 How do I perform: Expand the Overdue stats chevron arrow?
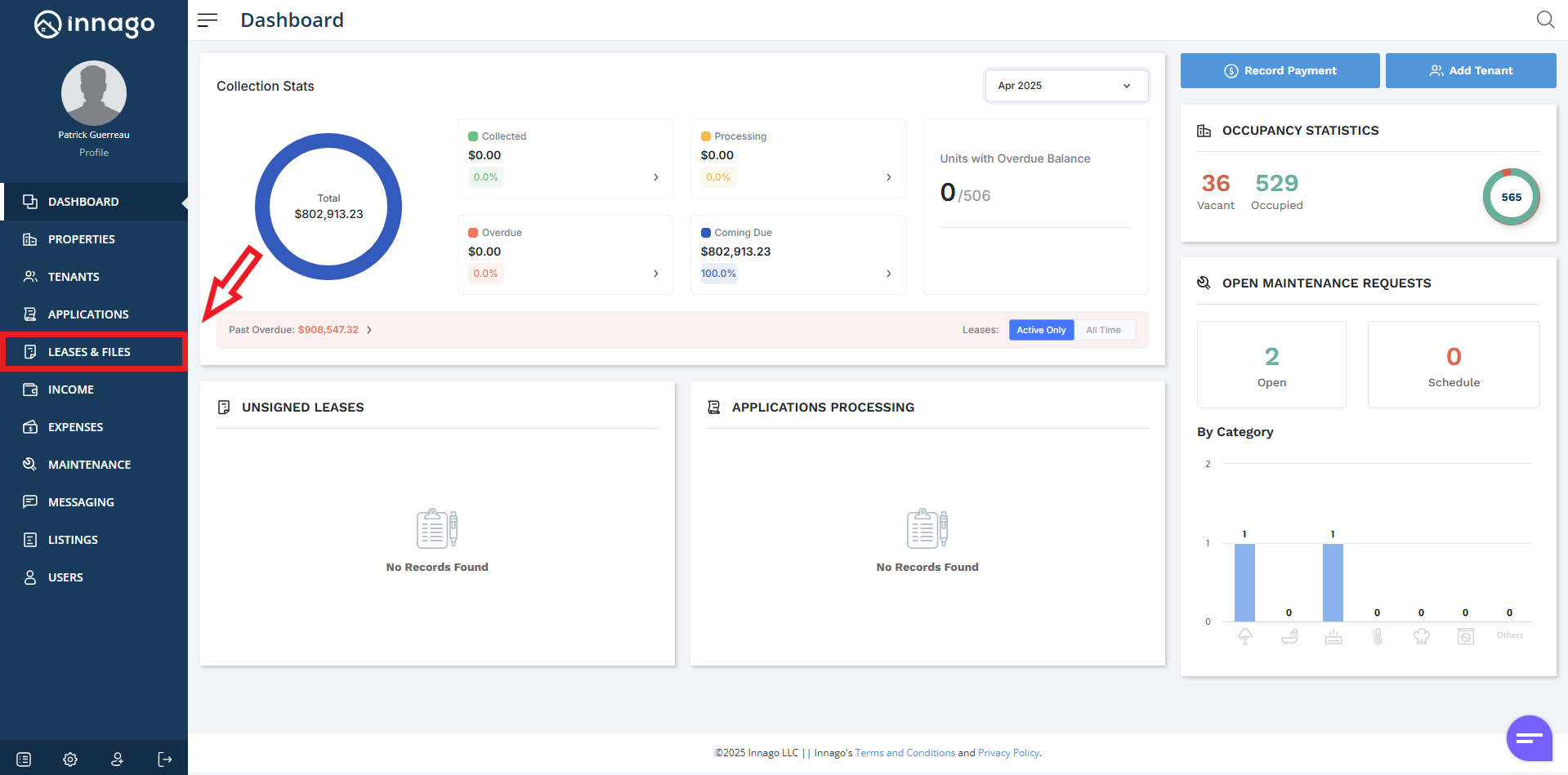tap(656, 274)
